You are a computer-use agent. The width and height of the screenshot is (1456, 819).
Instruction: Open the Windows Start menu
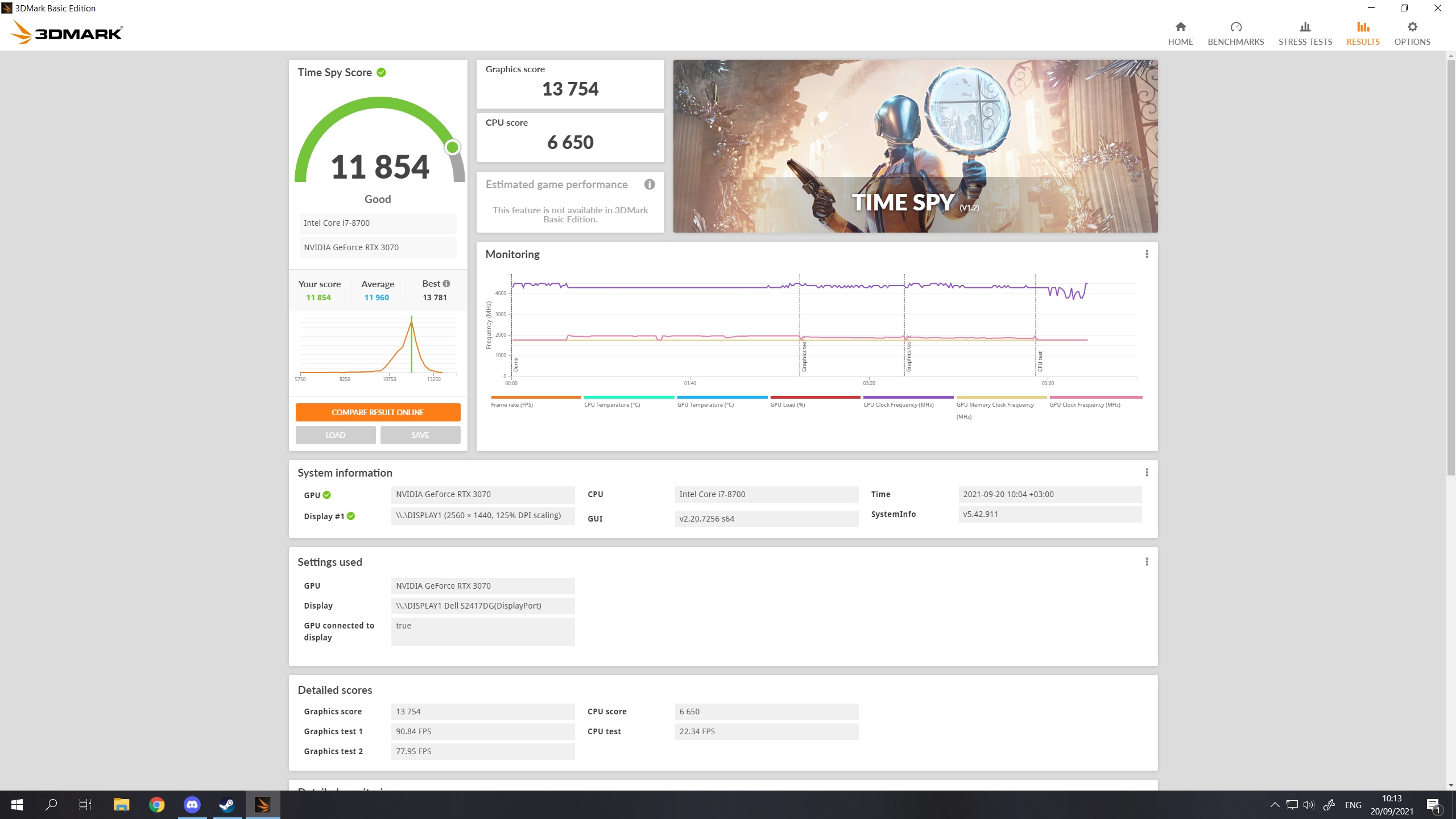pyautogui.click(x=17, y=805)
